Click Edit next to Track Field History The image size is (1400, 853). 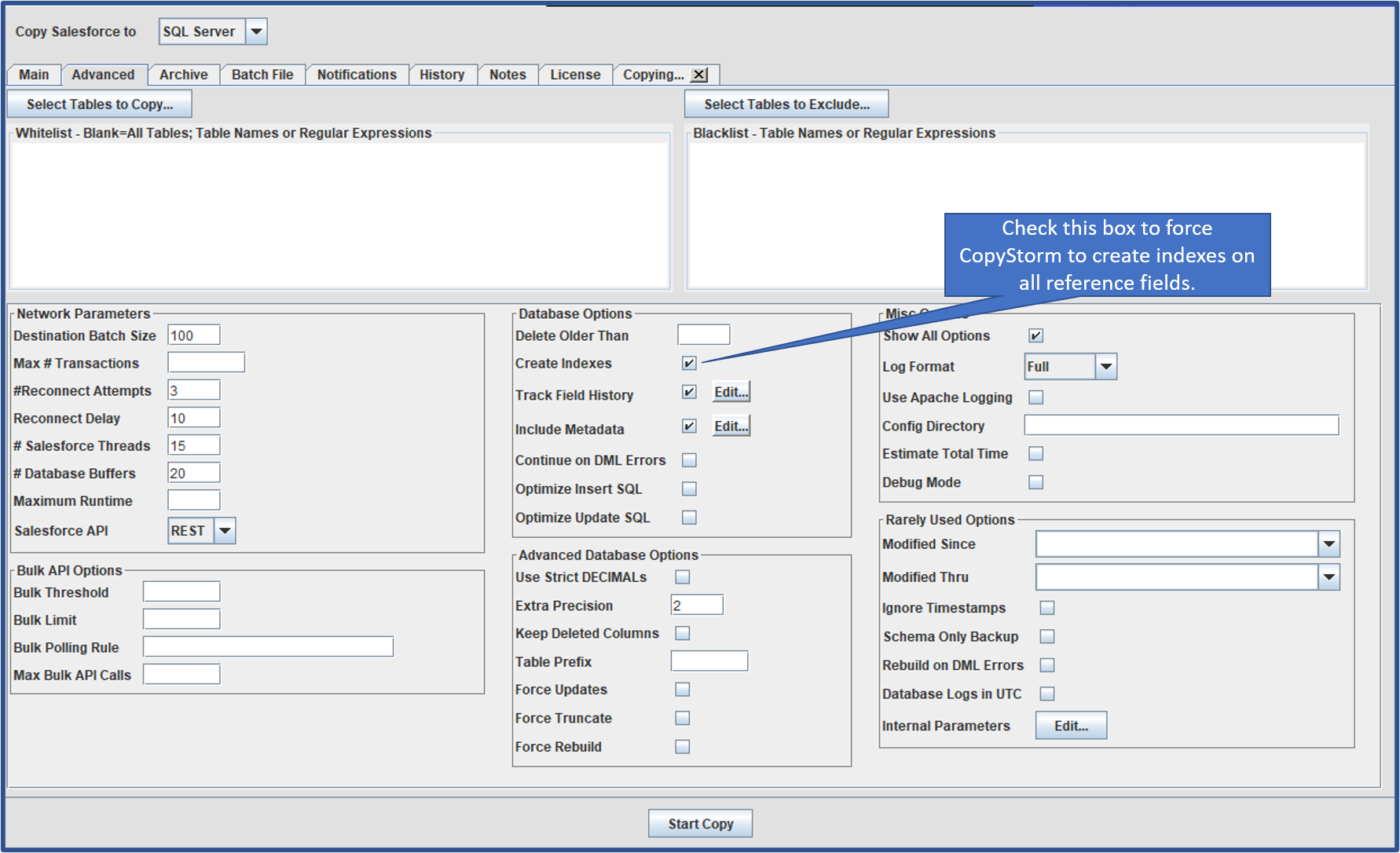click(731, 392)
